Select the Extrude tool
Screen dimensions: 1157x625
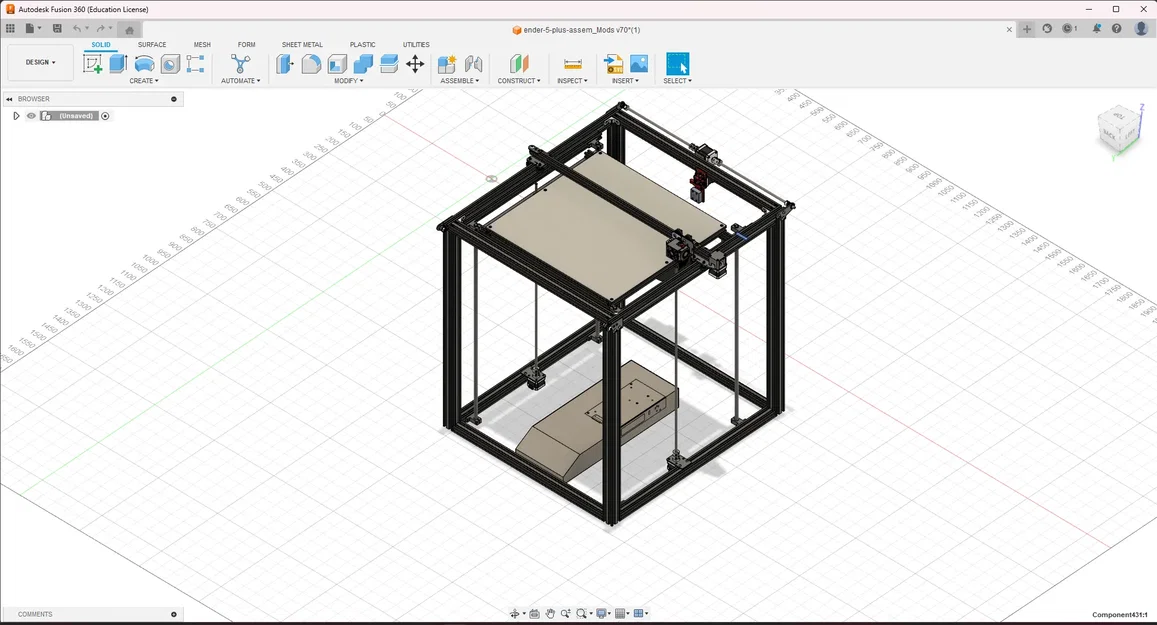pyautogui.click(x=118, y=63)
